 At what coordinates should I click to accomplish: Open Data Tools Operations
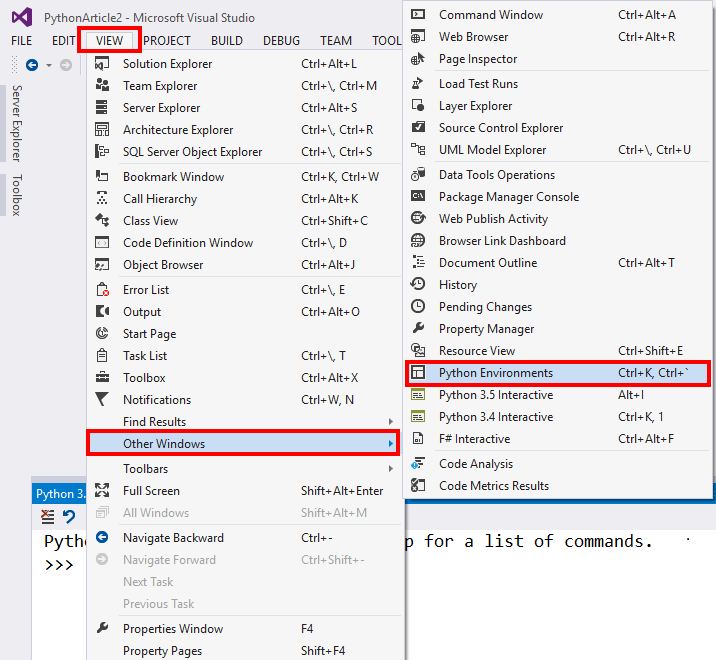pos(557,174)
